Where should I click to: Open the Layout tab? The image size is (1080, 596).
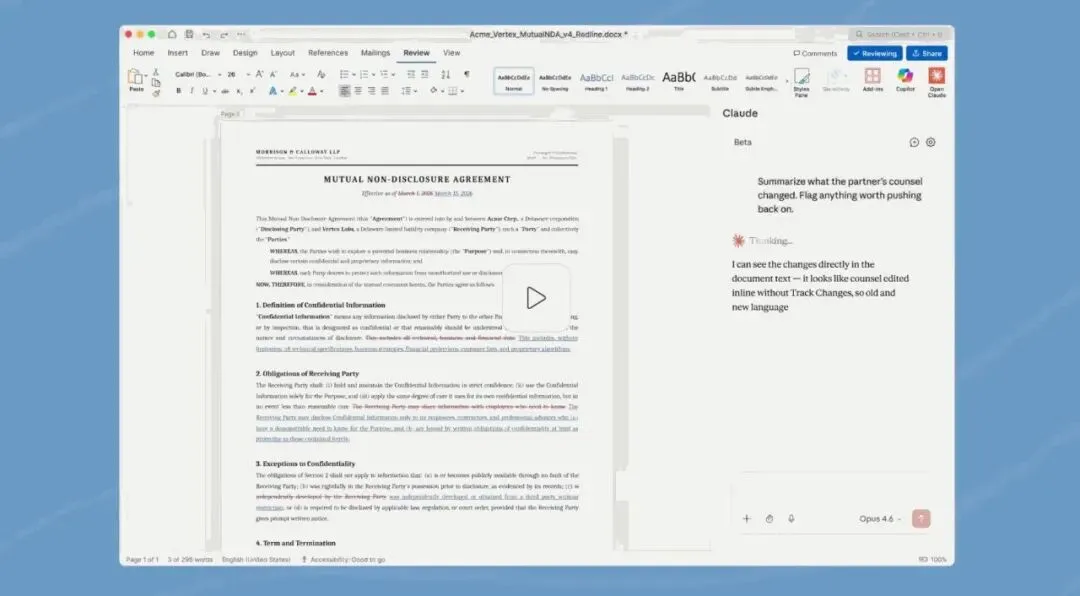click(x=282, y=53)
